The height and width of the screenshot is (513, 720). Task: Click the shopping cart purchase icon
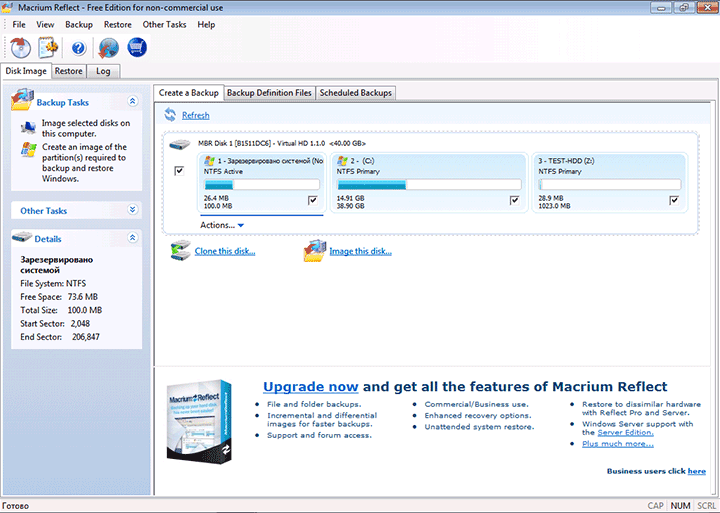(137, 47)
